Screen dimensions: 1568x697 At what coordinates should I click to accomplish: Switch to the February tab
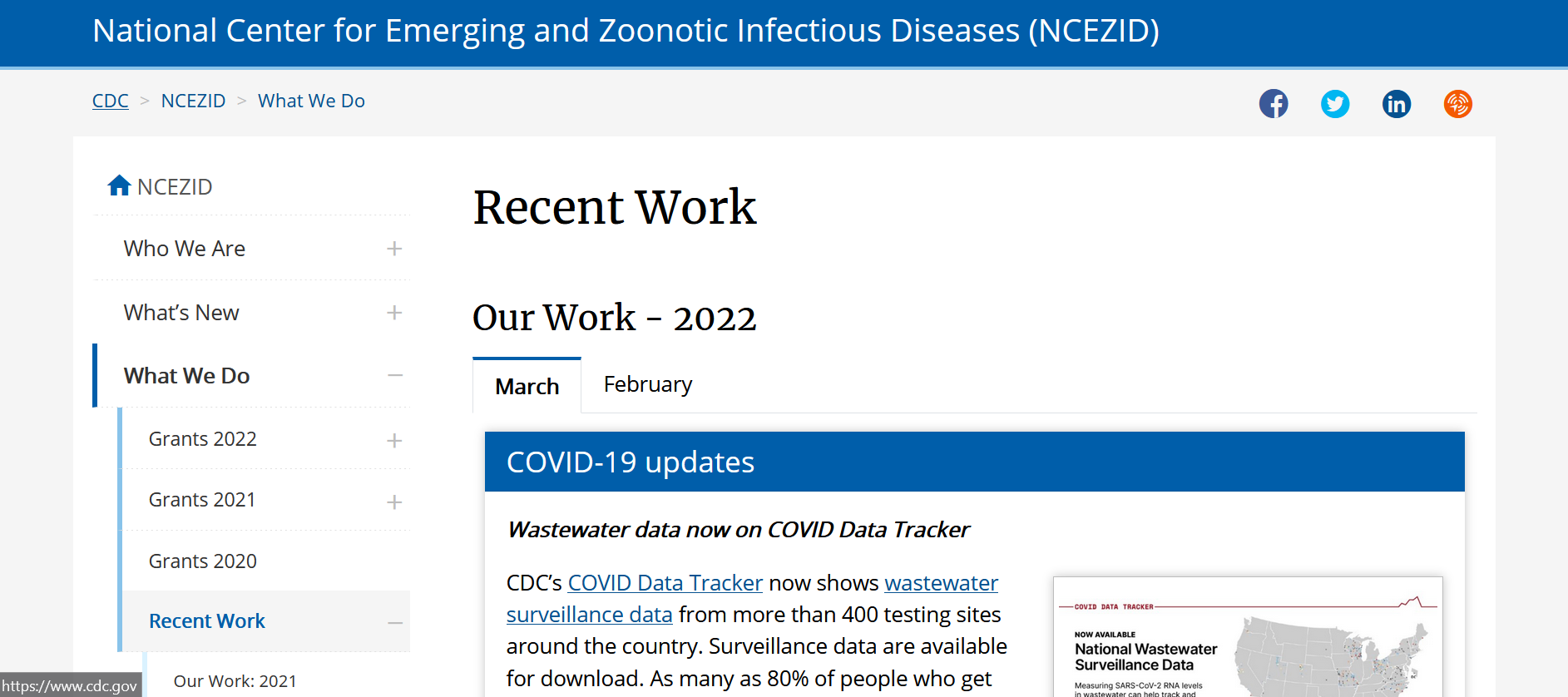[x=647, y=384]
